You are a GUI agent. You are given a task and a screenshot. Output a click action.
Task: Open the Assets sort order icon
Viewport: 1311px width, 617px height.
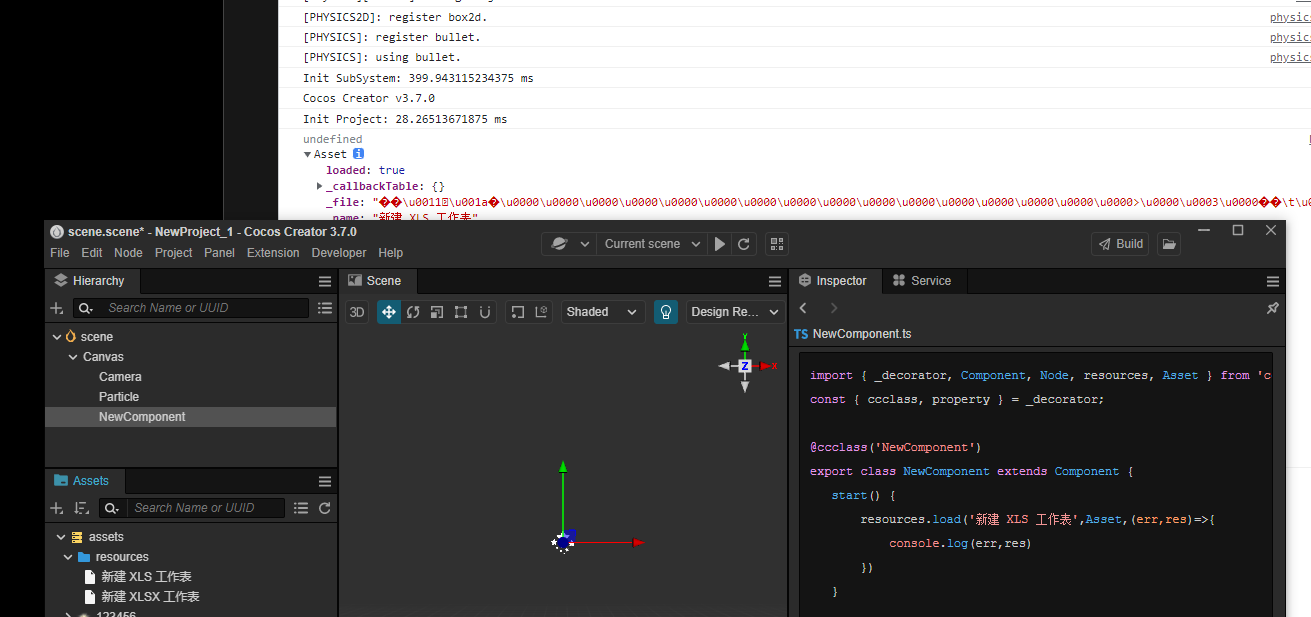click(x=82, y=509)
